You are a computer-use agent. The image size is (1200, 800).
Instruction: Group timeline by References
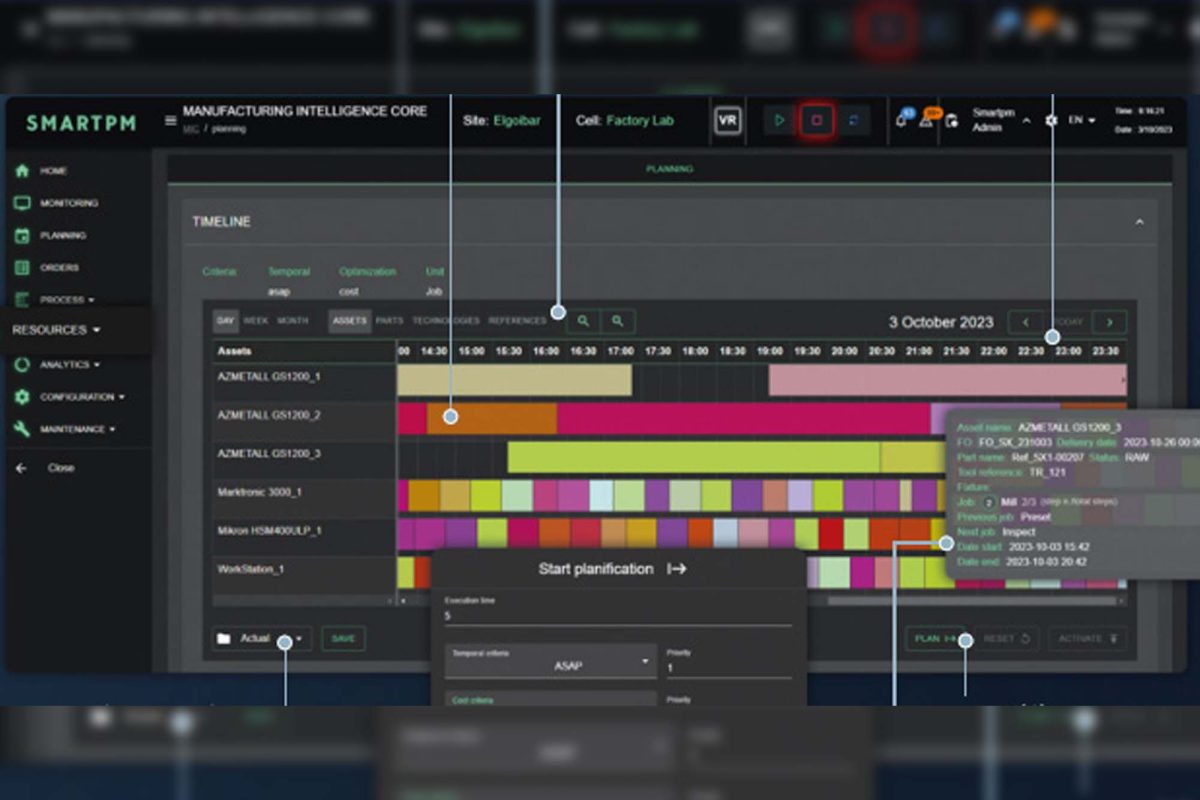pos(517,321)
